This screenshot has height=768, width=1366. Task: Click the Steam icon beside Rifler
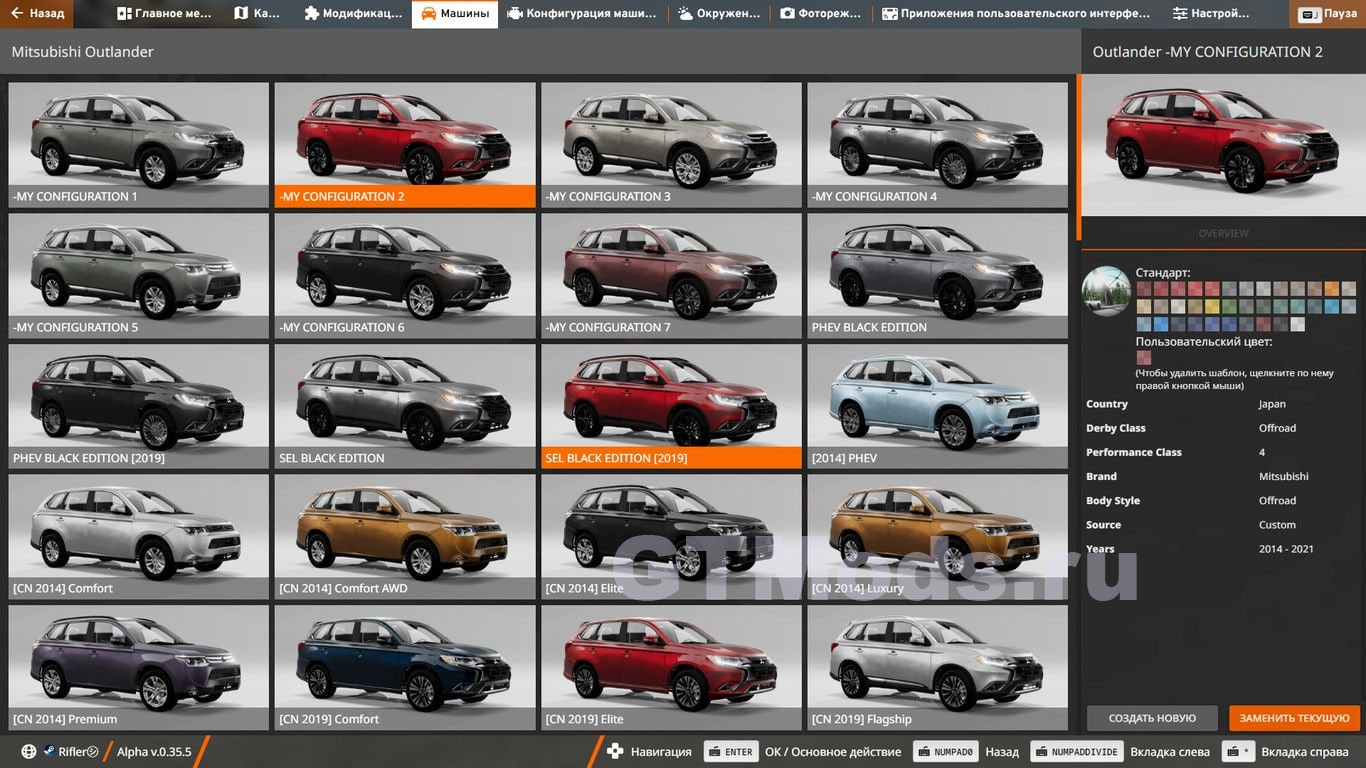pyautogui.click(x=49, y=752)
